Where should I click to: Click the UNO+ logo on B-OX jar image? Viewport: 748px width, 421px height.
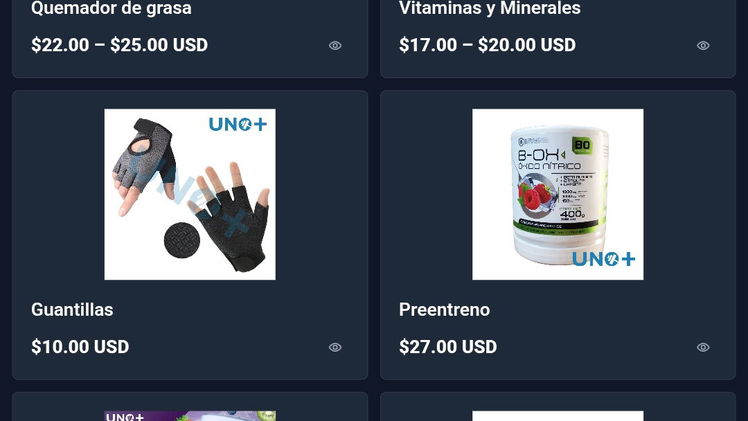pyautogui.click(x=603, y=259)
